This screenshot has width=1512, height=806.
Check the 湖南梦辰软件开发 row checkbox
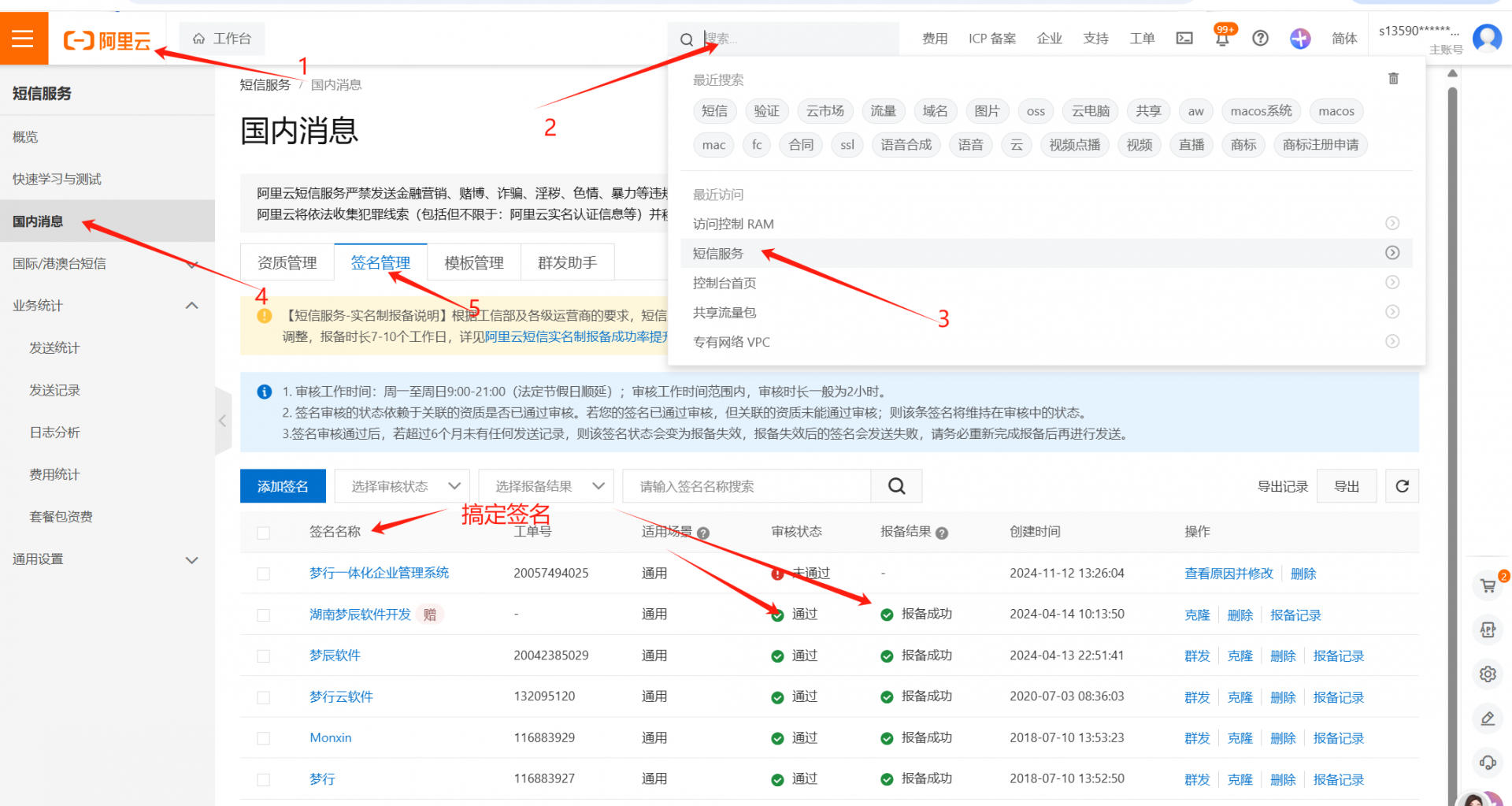tap(264, 615)
